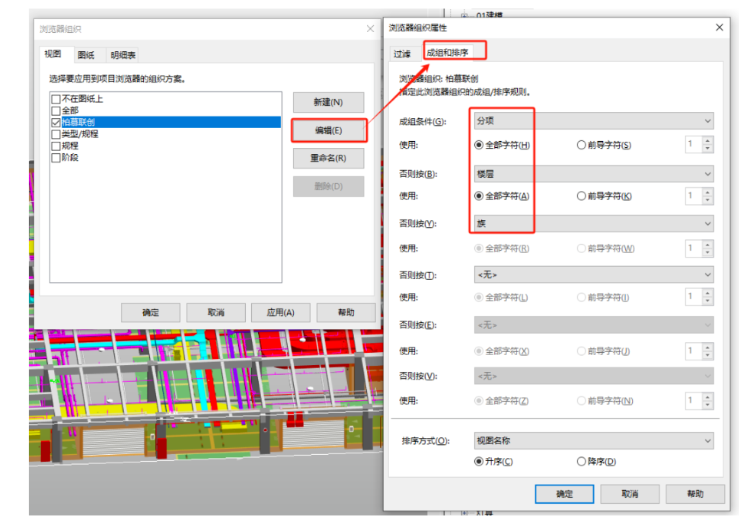Image resolution: width=739 pixels, height=521 pixels.
Task: Click the 应用(A) button
Action: pos(281,312)
